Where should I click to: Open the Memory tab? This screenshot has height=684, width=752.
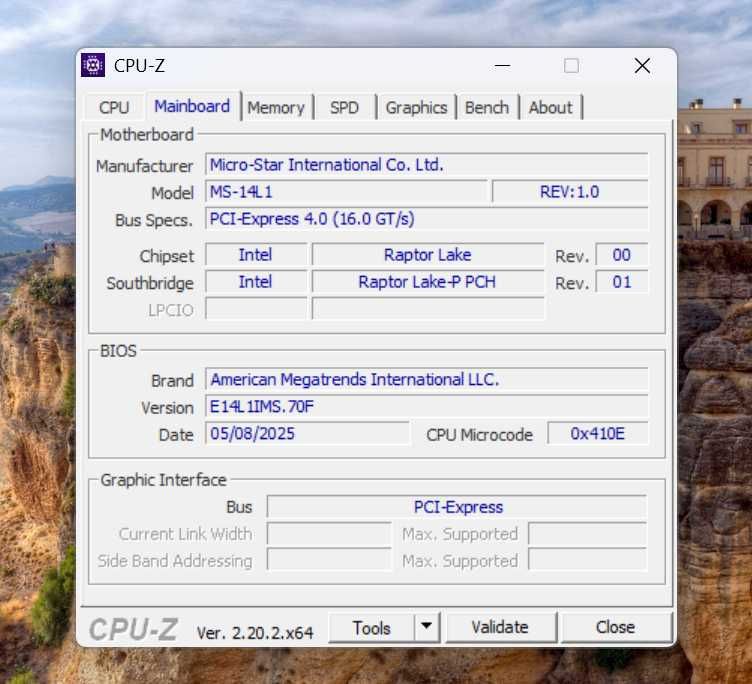coord(276,107)
